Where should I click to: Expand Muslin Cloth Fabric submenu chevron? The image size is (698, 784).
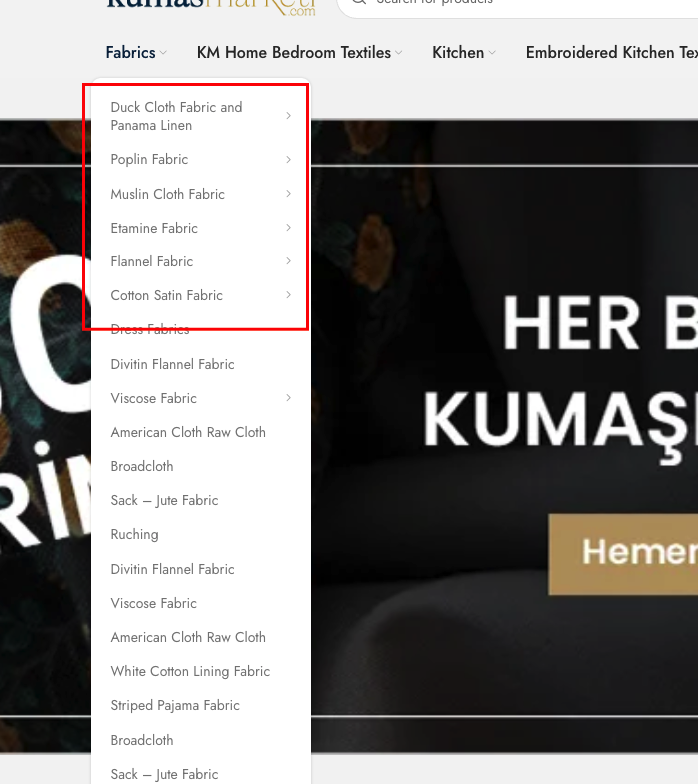click(288, 194)
